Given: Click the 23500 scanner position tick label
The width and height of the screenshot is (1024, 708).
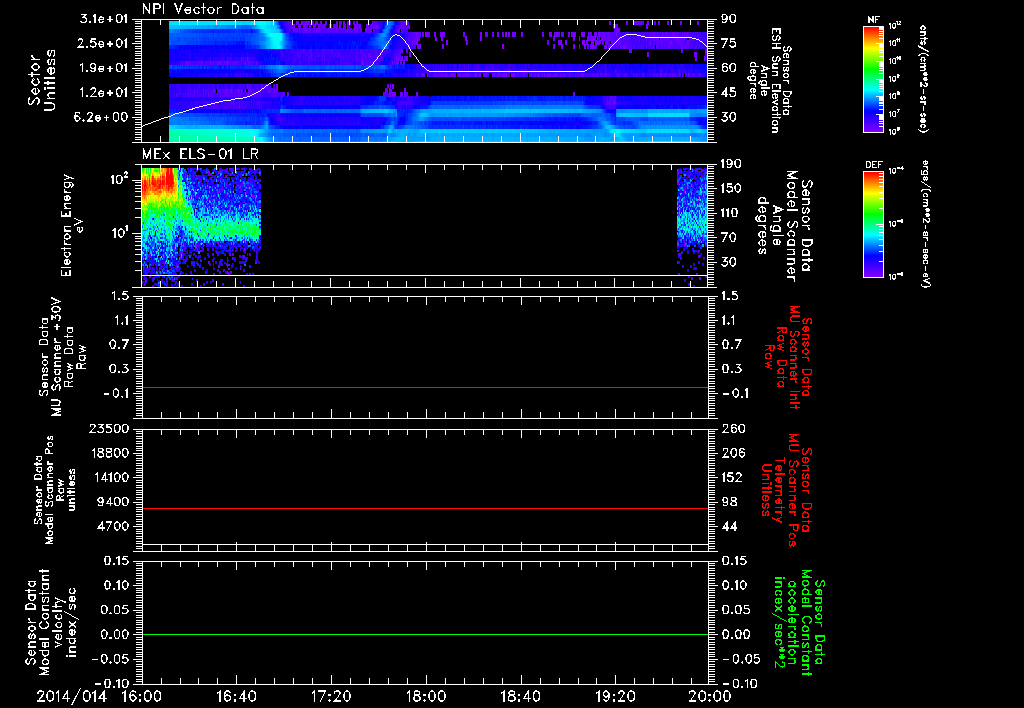Looking at the screenshot, I should click(108, 428).
